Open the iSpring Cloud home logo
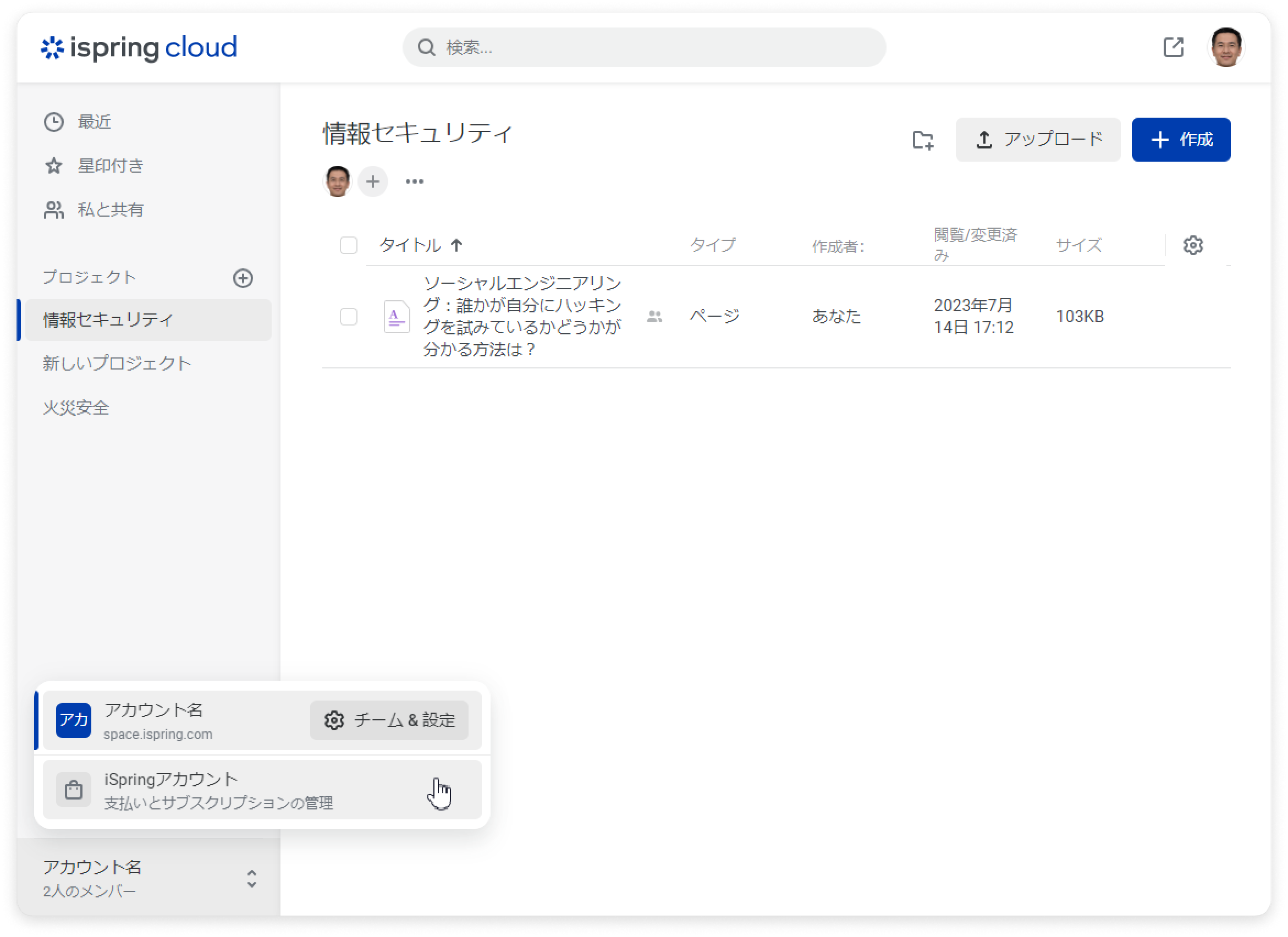The image size is (1288, 937). [138, 48]
